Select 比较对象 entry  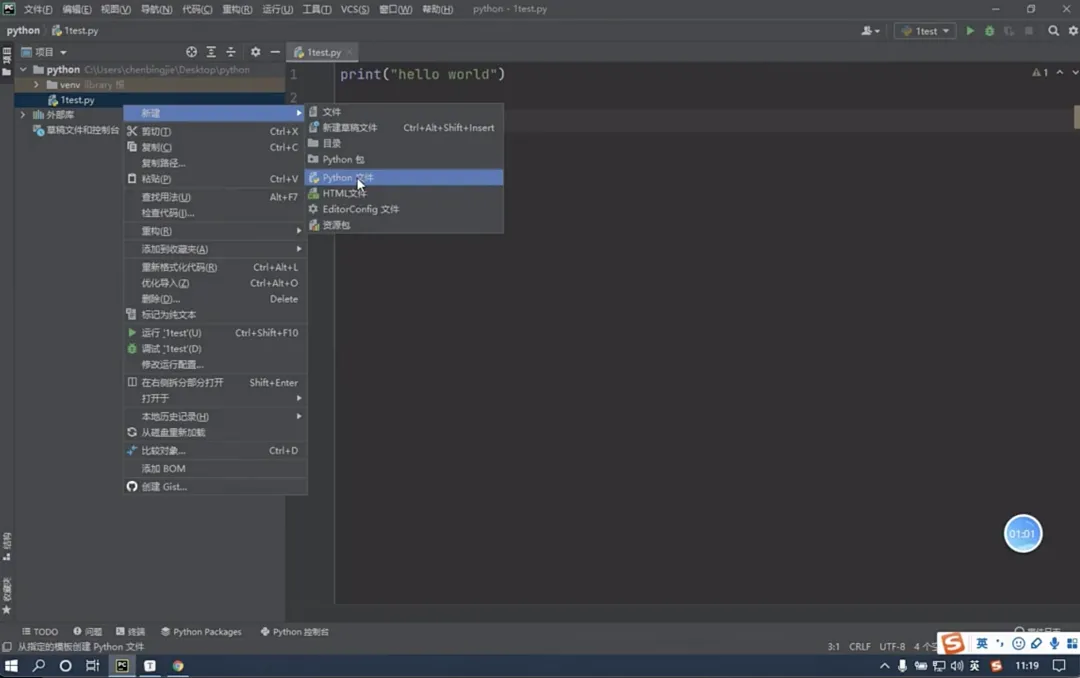215,451
